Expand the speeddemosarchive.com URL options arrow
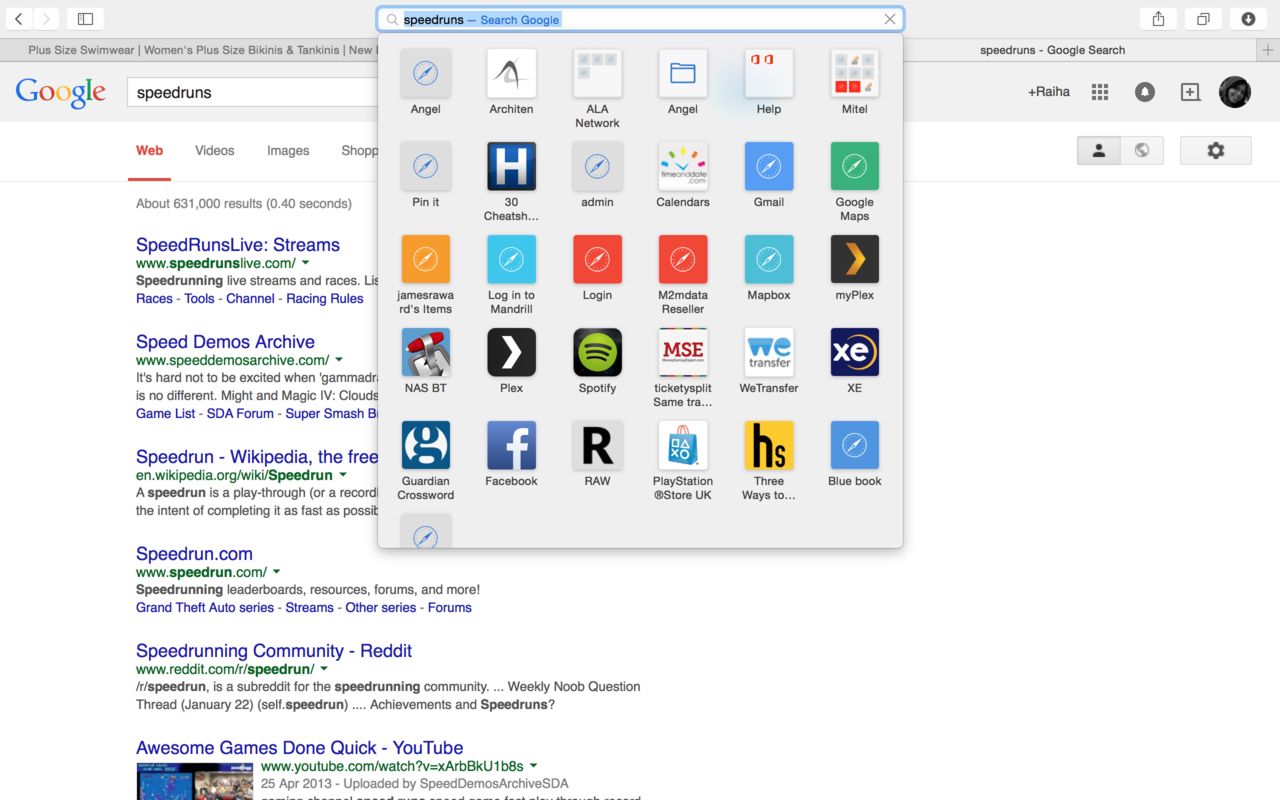 (x=339, y=360)
